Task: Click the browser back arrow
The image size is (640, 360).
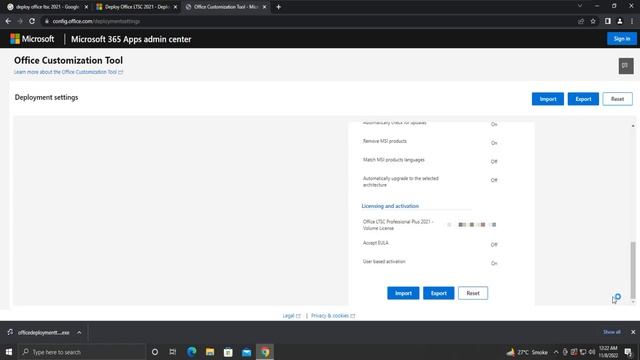Action: point(8,21)
